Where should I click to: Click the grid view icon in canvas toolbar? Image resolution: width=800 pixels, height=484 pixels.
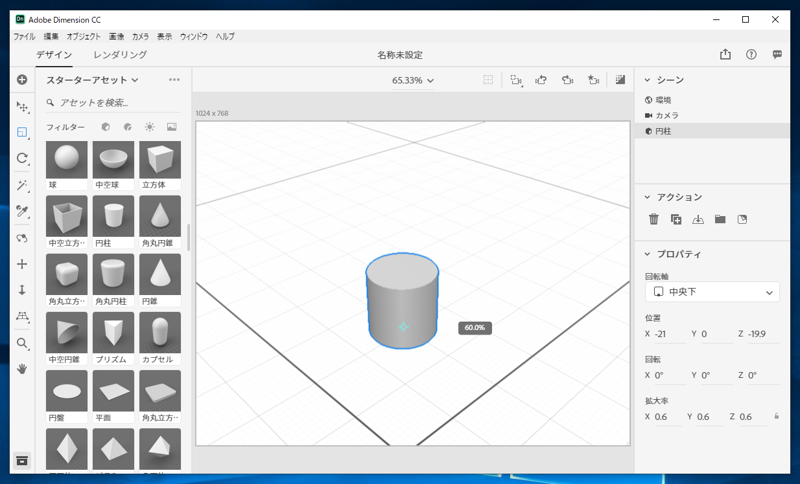[x=488, y=80]
